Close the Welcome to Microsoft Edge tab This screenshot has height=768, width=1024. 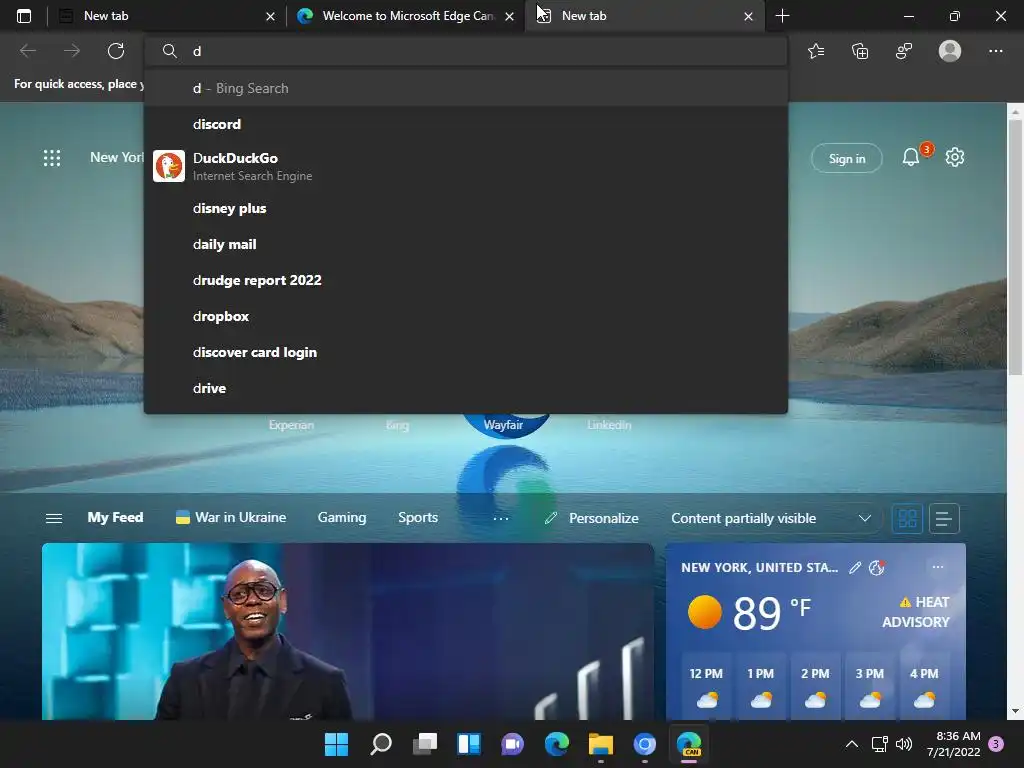coord(509,16)
